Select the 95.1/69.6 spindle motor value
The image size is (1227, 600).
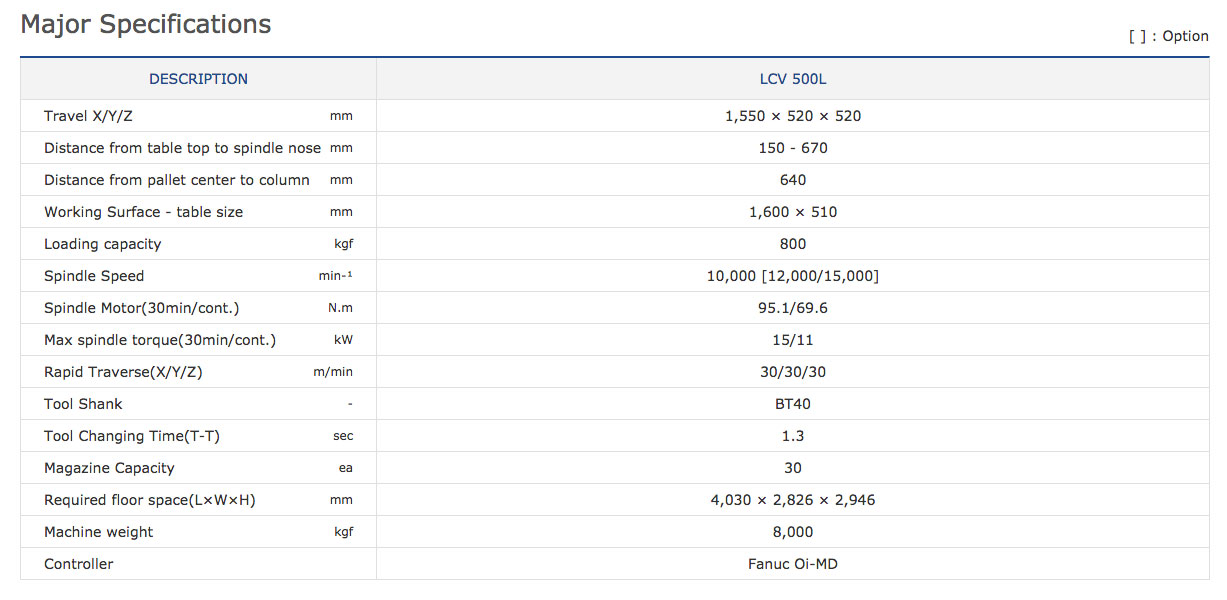pyautogui.click(x=792, y=308)
